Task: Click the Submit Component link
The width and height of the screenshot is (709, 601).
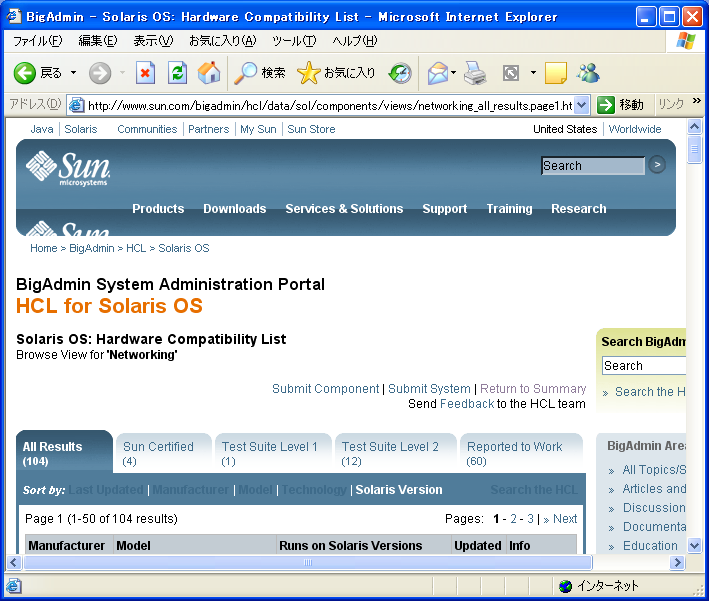Action: click(x=326, y=388)
